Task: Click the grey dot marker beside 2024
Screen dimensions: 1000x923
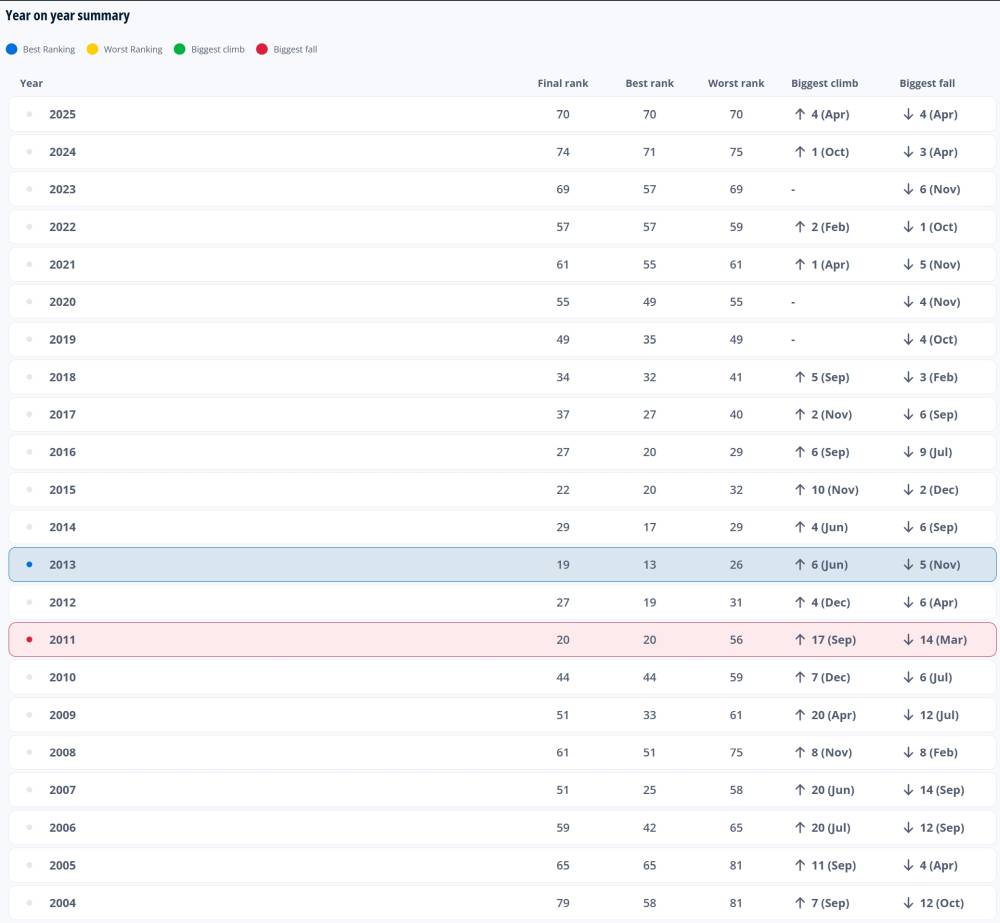Action: click(29, 152)
